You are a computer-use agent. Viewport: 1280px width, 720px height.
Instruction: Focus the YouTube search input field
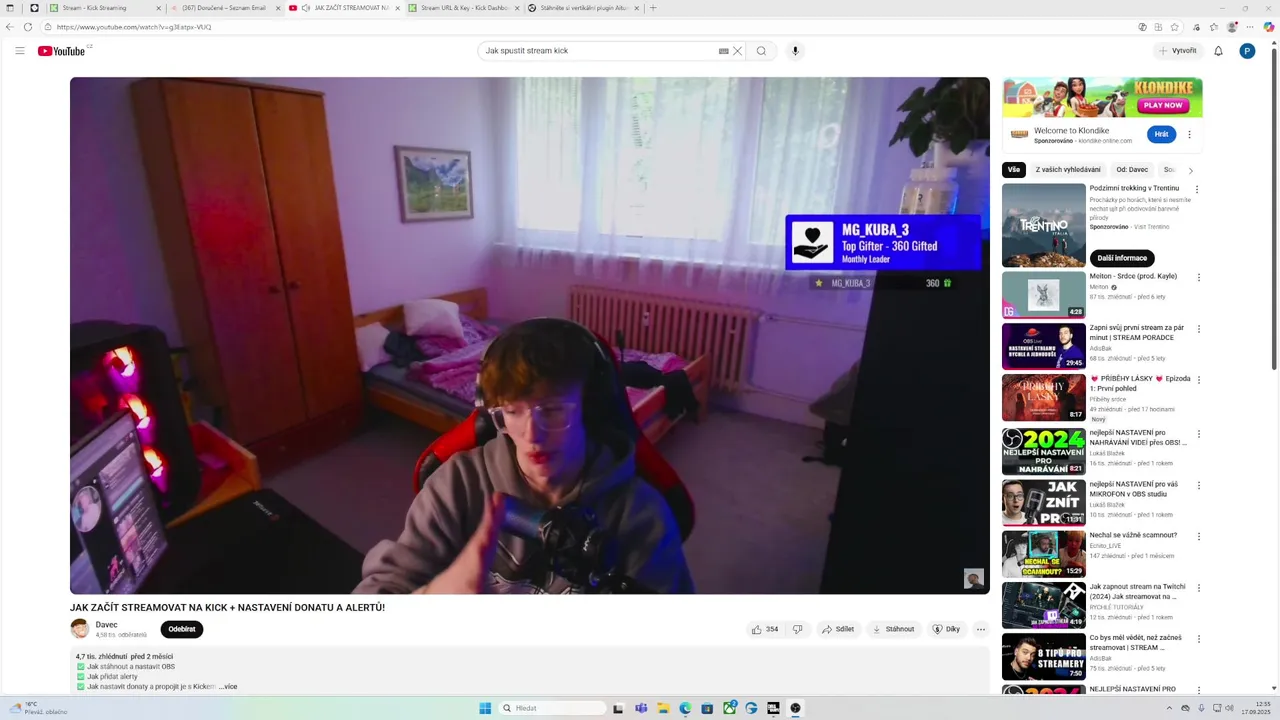(x=598, y=51)
